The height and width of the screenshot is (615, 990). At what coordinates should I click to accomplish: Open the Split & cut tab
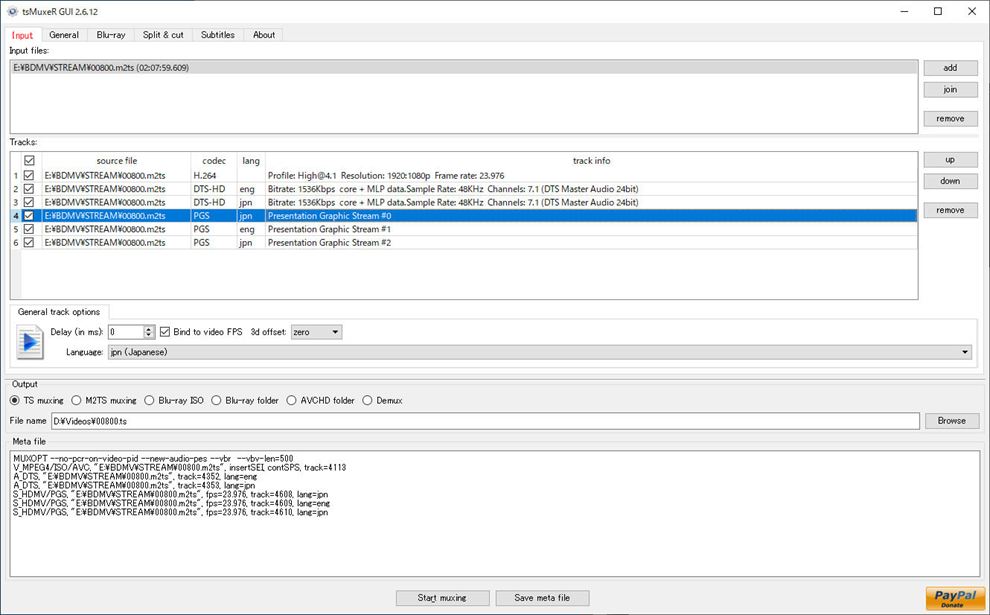[x=163, y=35]
